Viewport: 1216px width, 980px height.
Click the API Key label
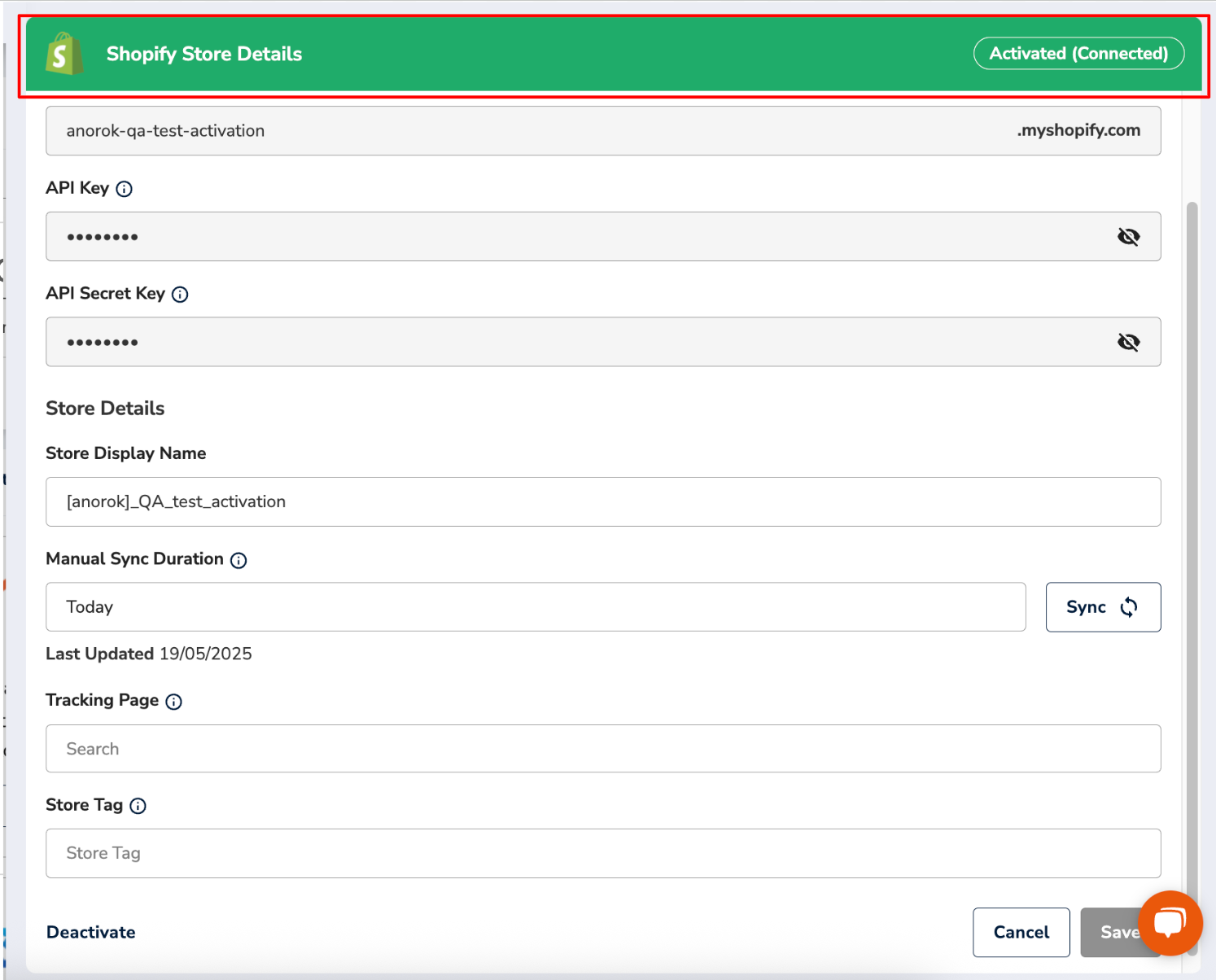pyautogui.click(x=77, y=188)
